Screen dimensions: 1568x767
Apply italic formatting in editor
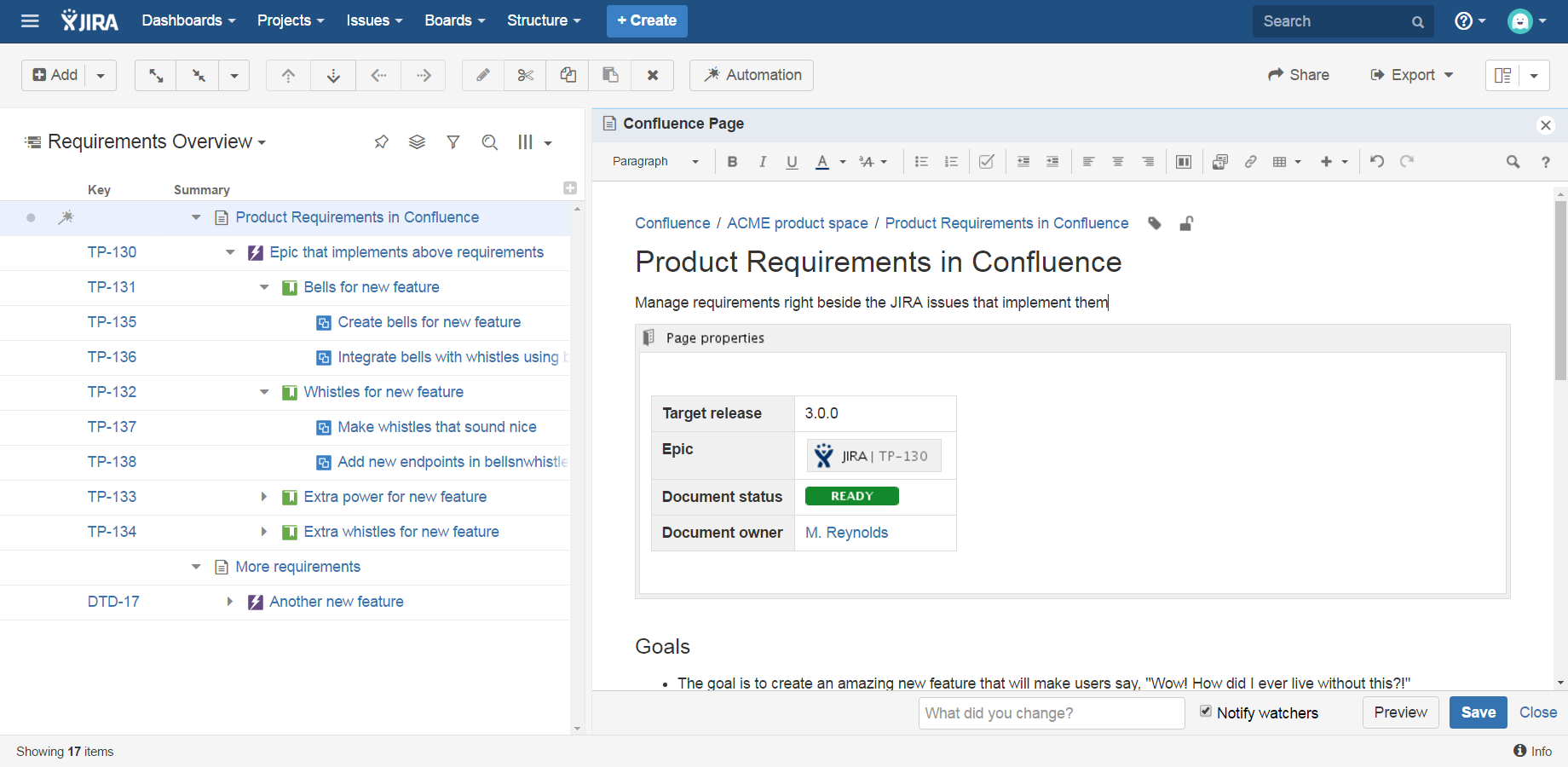click(762, 162)
